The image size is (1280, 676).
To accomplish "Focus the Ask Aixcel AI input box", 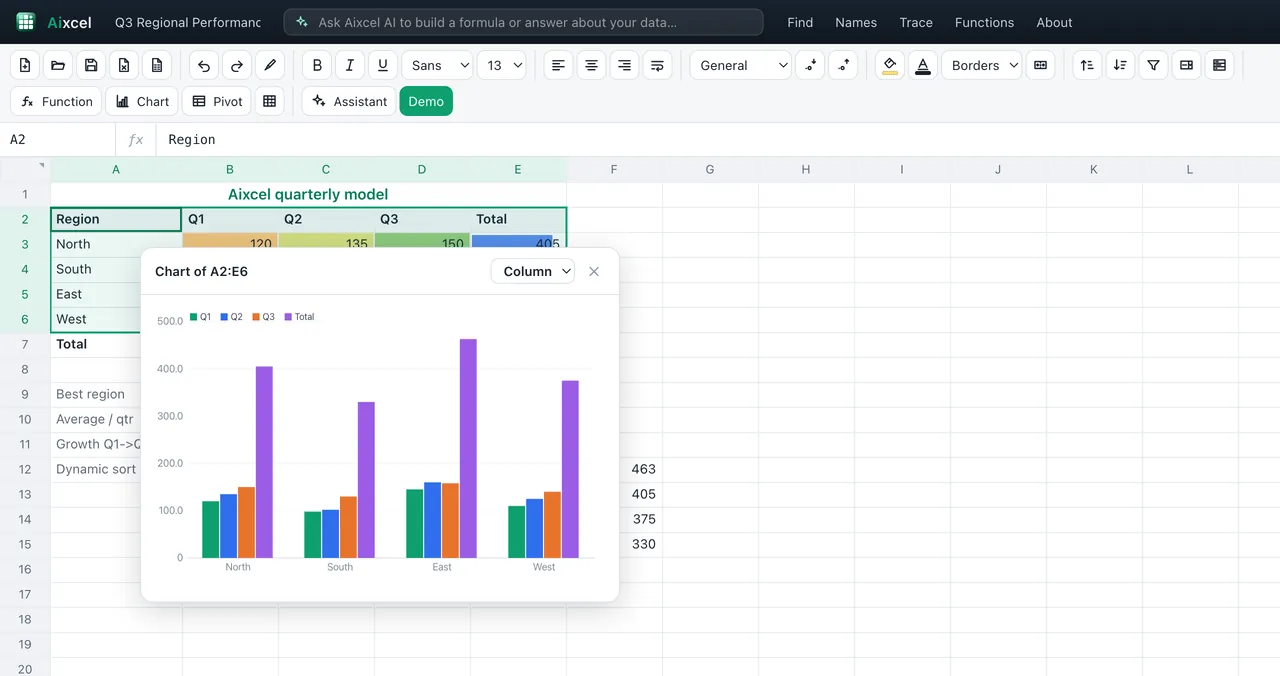I will (523, 22).
